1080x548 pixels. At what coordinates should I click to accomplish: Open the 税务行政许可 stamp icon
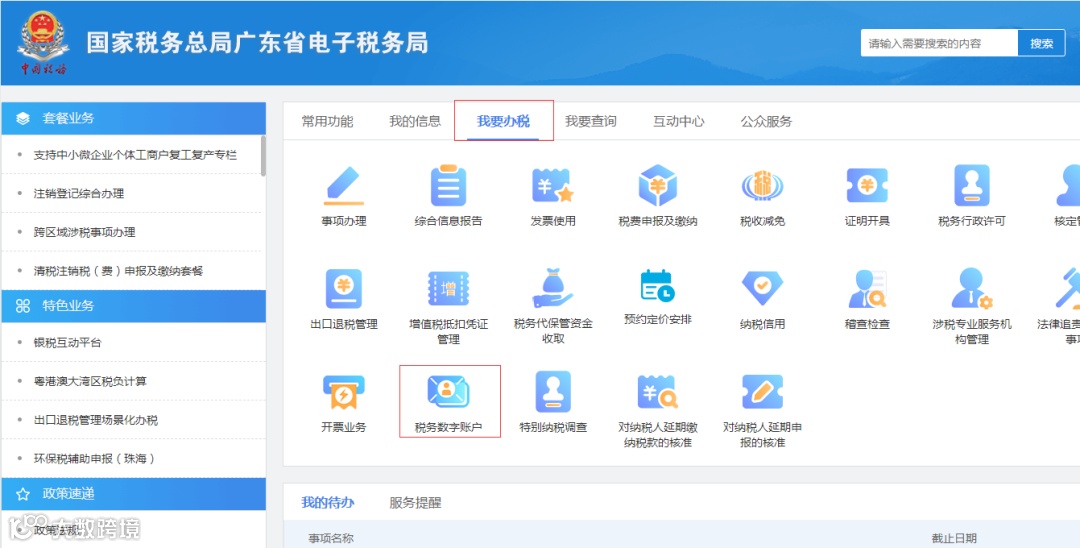[x=972, y=186]
